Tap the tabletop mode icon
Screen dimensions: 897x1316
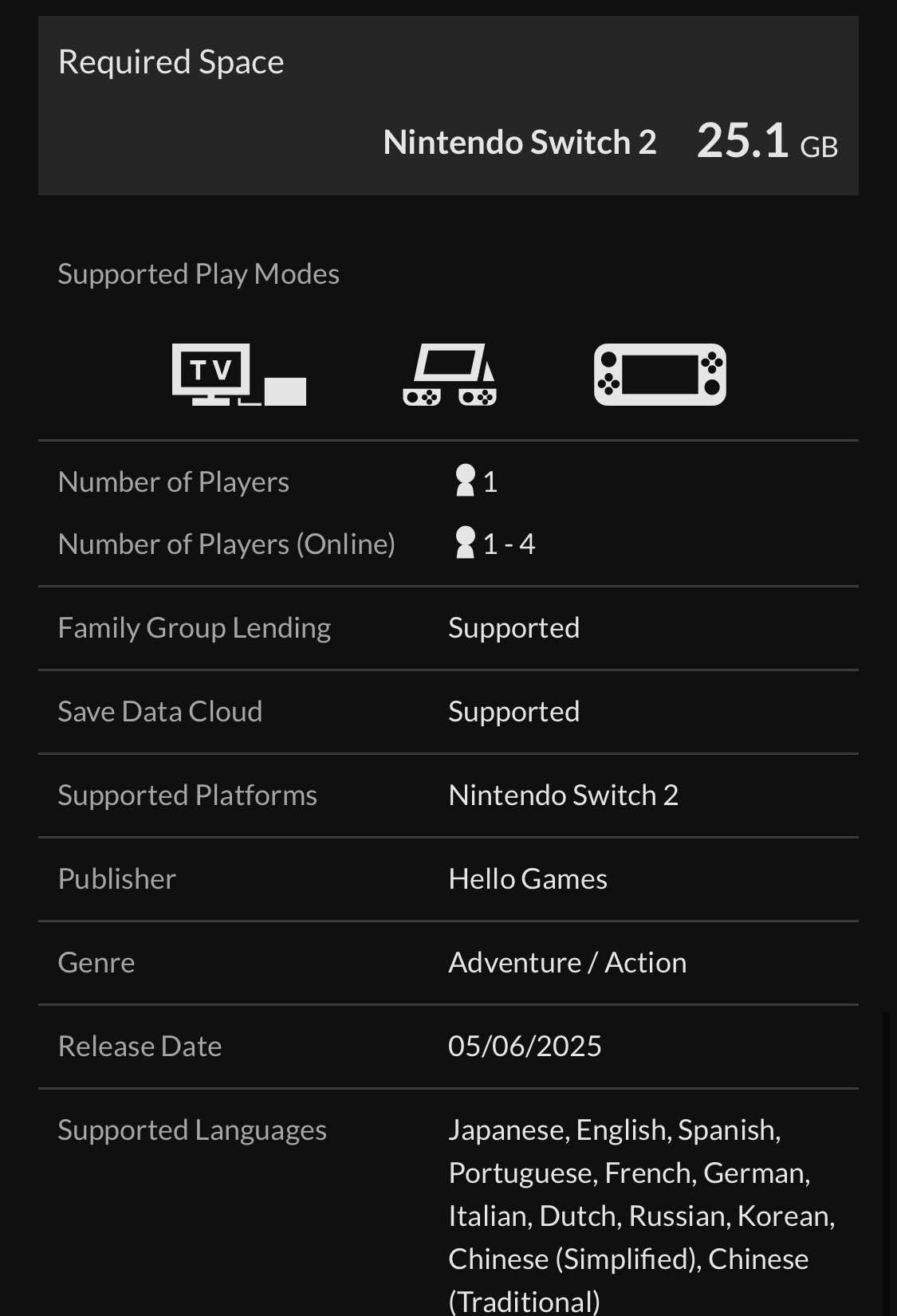click(x=450, y=375)
